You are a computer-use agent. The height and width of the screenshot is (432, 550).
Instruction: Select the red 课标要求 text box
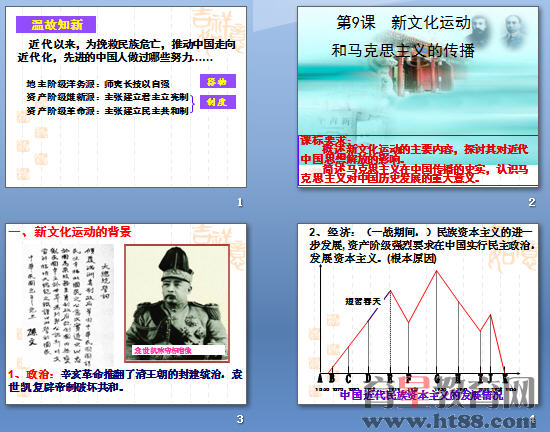(x=418, y=160)
